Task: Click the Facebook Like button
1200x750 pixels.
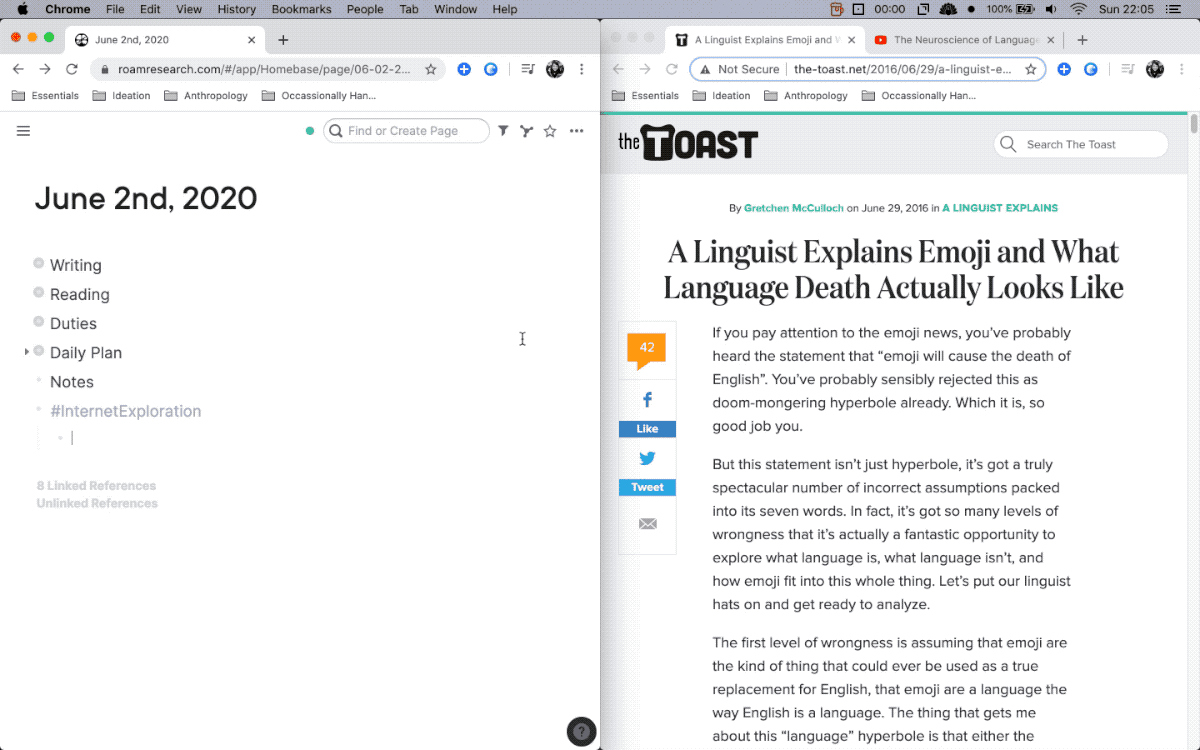Action: 647,429
